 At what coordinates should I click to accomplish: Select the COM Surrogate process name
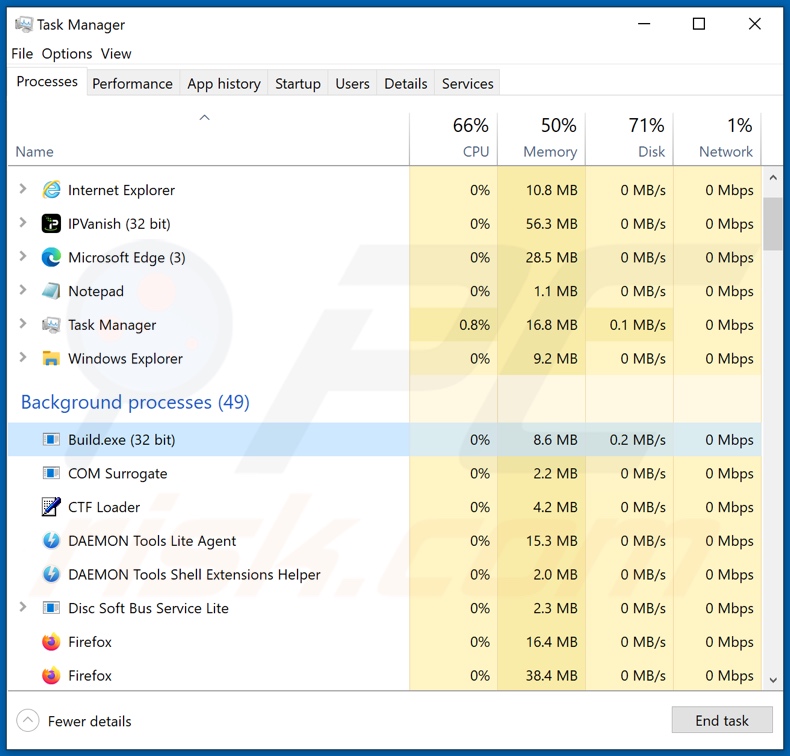click(117, 473)
